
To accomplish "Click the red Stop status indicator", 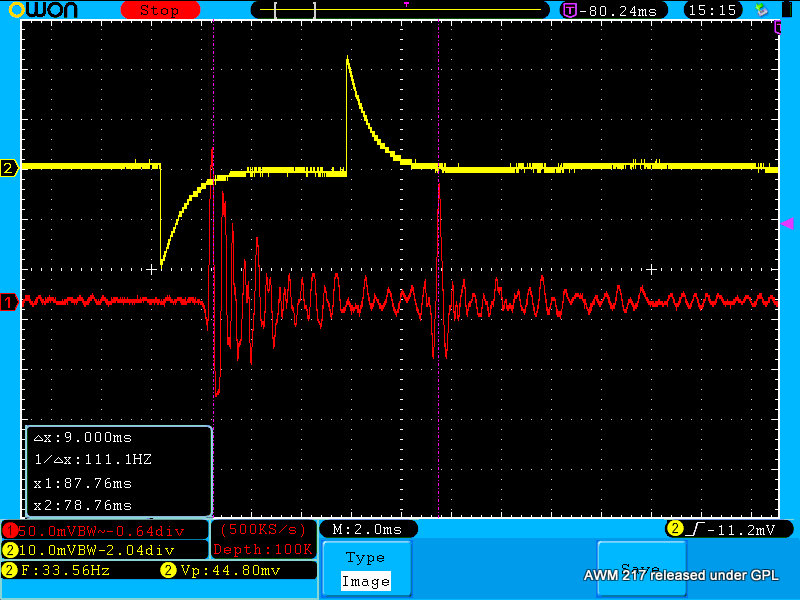I will (160, 10).
